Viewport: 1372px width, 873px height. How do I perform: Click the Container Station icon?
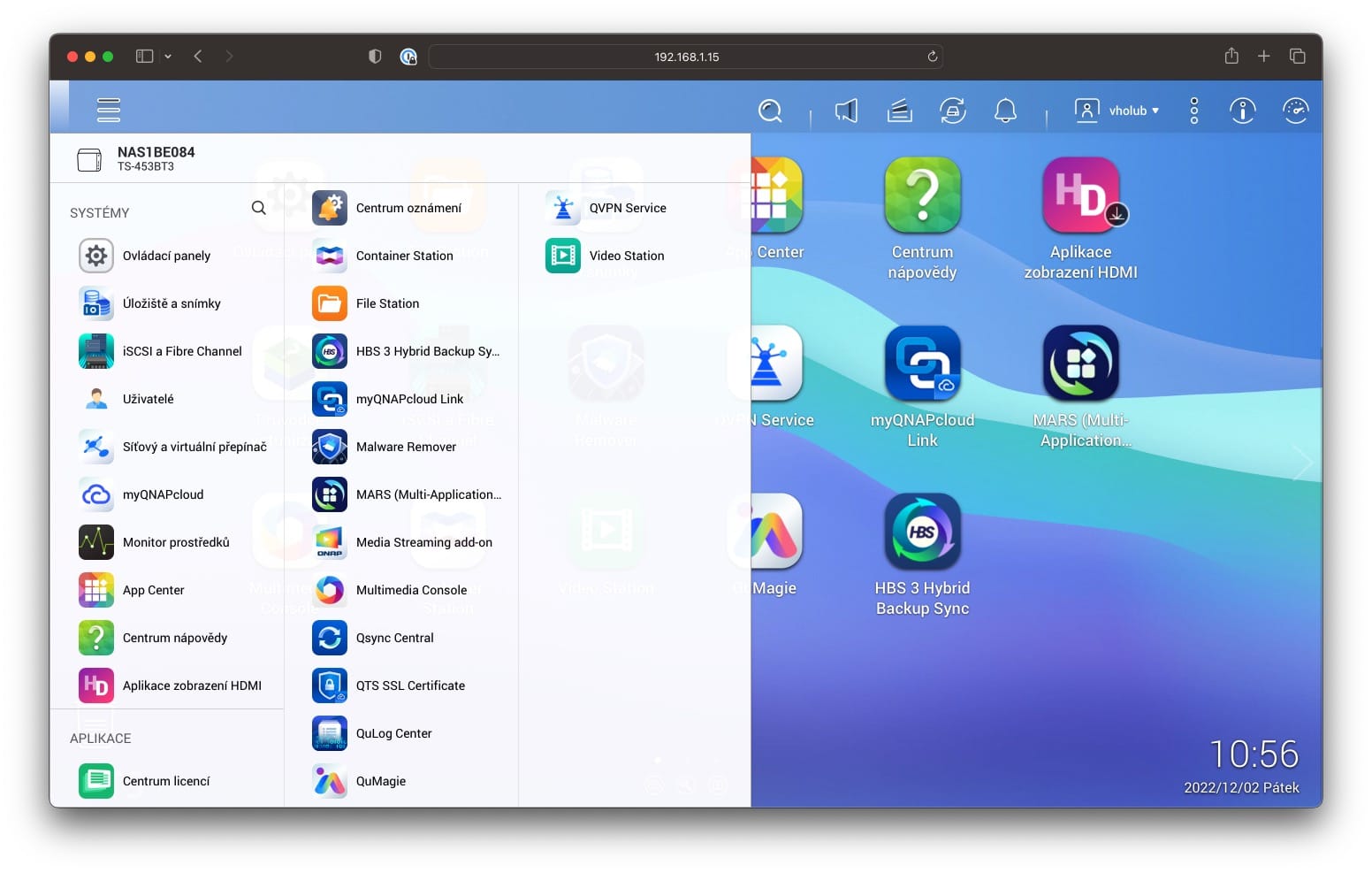[330, 256]
